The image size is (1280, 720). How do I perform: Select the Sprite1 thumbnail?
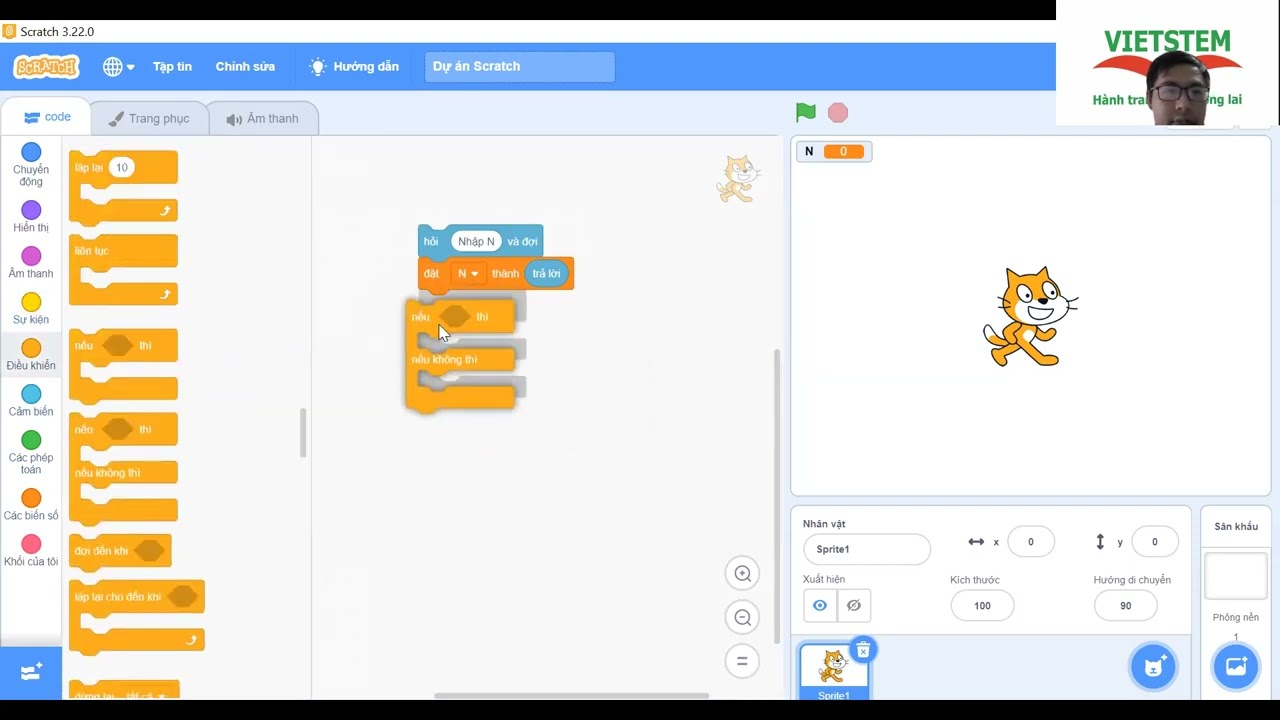click(x=833, y=671)
